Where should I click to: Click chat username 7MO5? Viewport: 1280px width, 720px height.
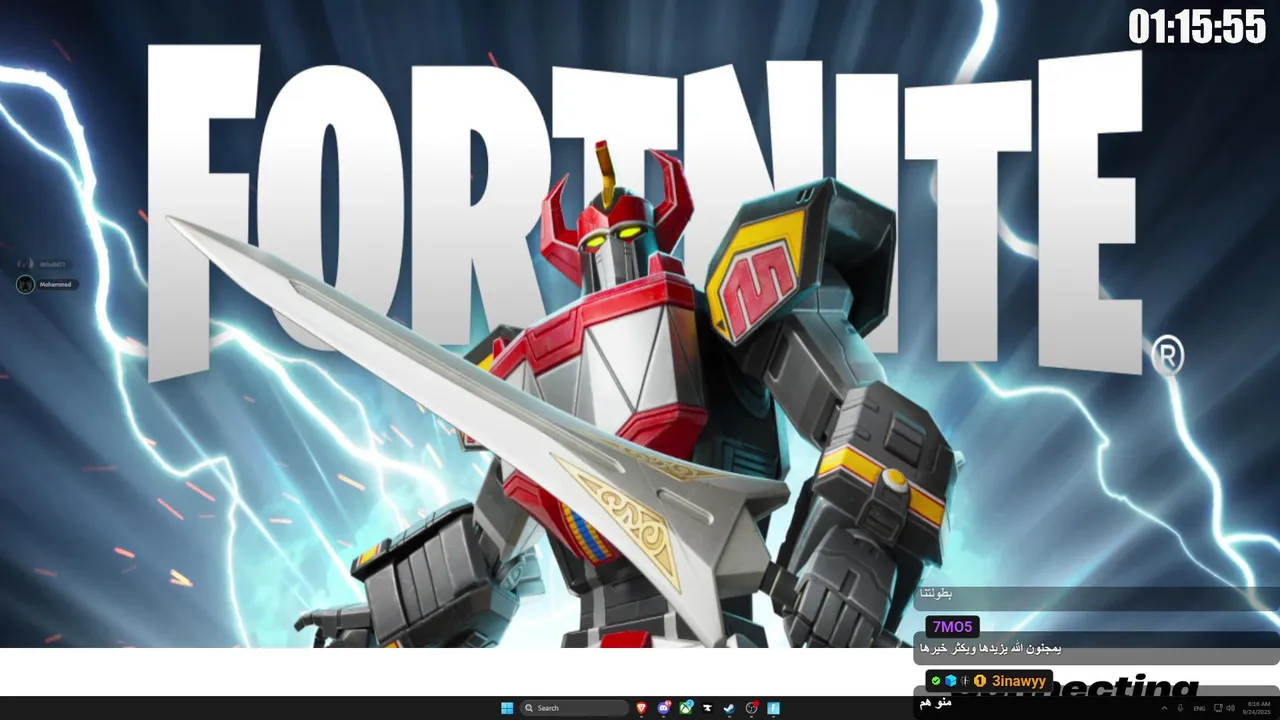(952, 627)
